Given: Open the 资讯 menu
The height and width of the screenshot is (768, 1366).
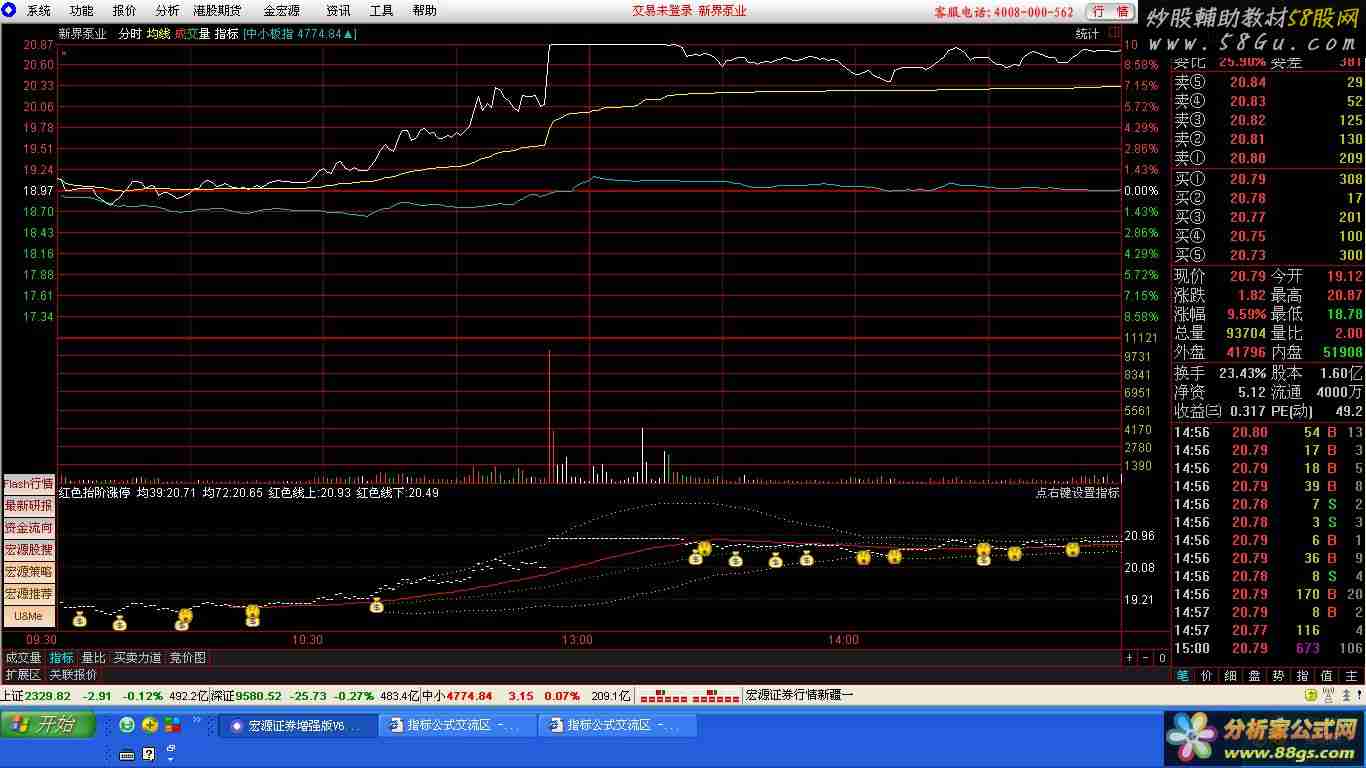Looking at the screenshot, I should click(338, 11).
